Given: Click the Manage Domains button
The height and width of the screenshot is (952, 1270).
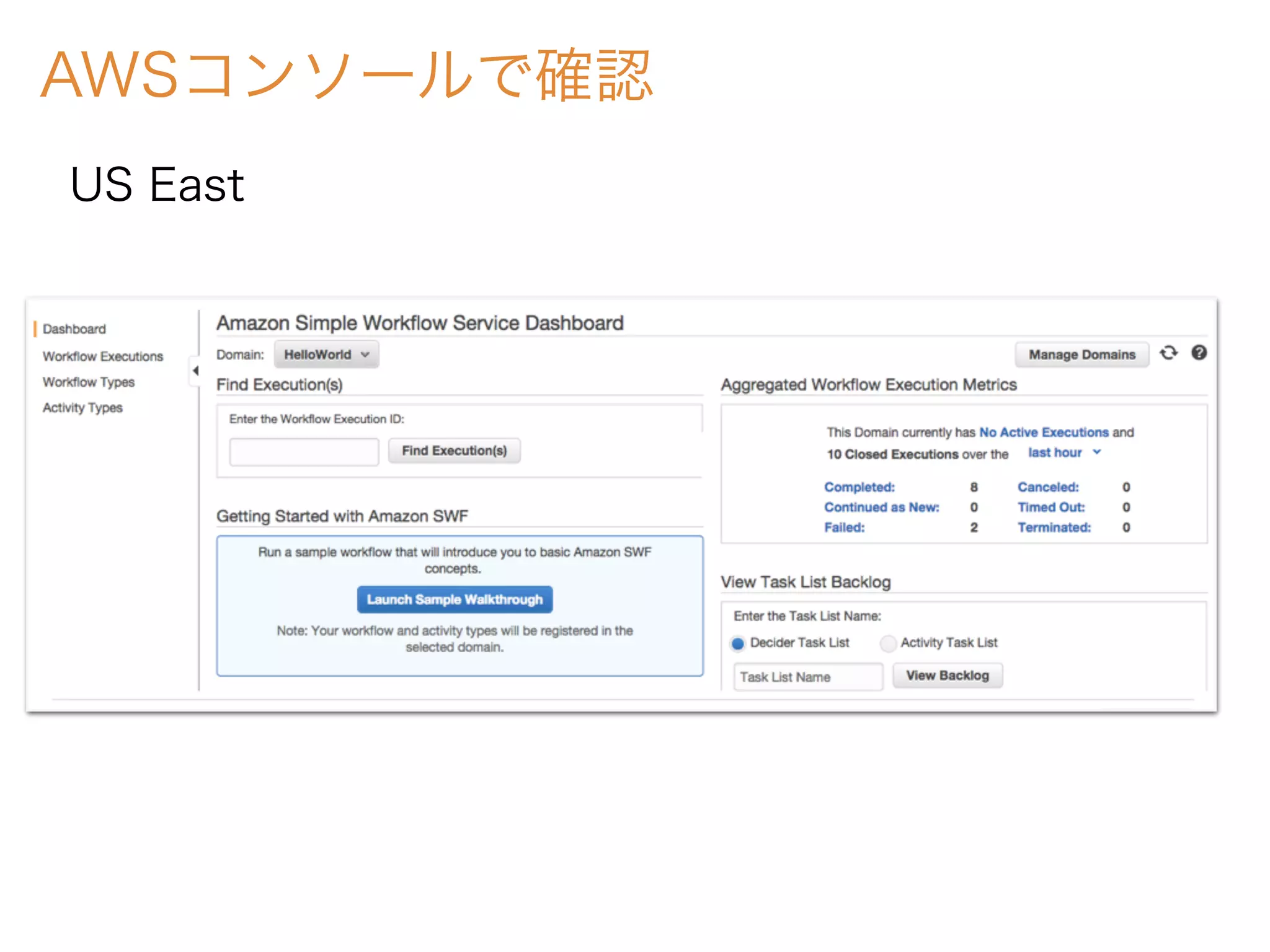Looking at the screenshot, I should (x=1082, y=355).
